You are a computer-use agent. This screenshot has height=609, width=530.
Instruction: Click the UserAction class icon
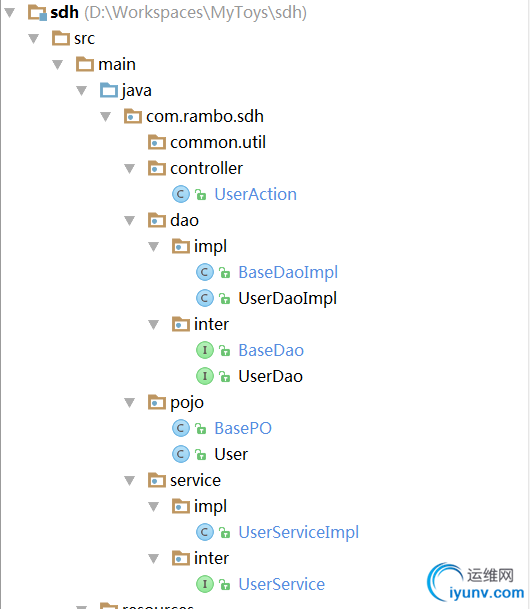point(181,194)
